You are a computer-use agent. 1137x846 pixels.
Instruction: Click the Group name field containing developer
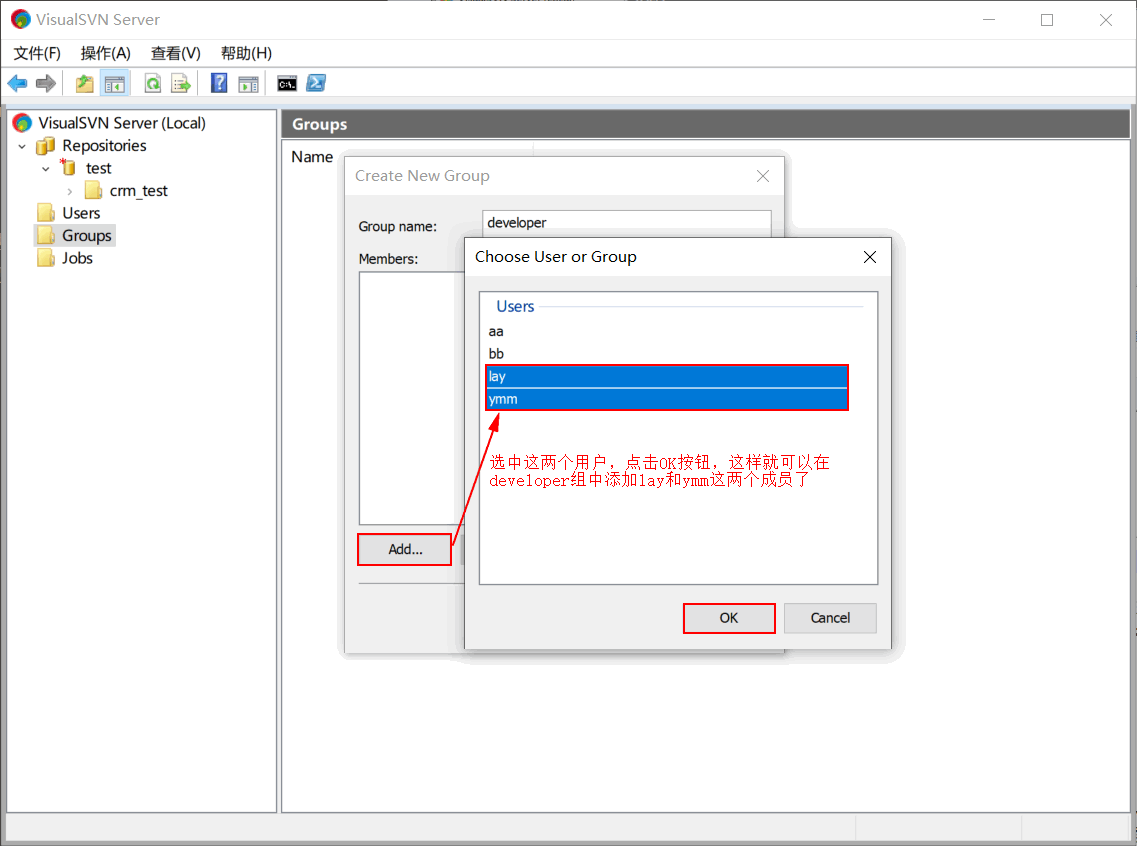coord(627,223)
